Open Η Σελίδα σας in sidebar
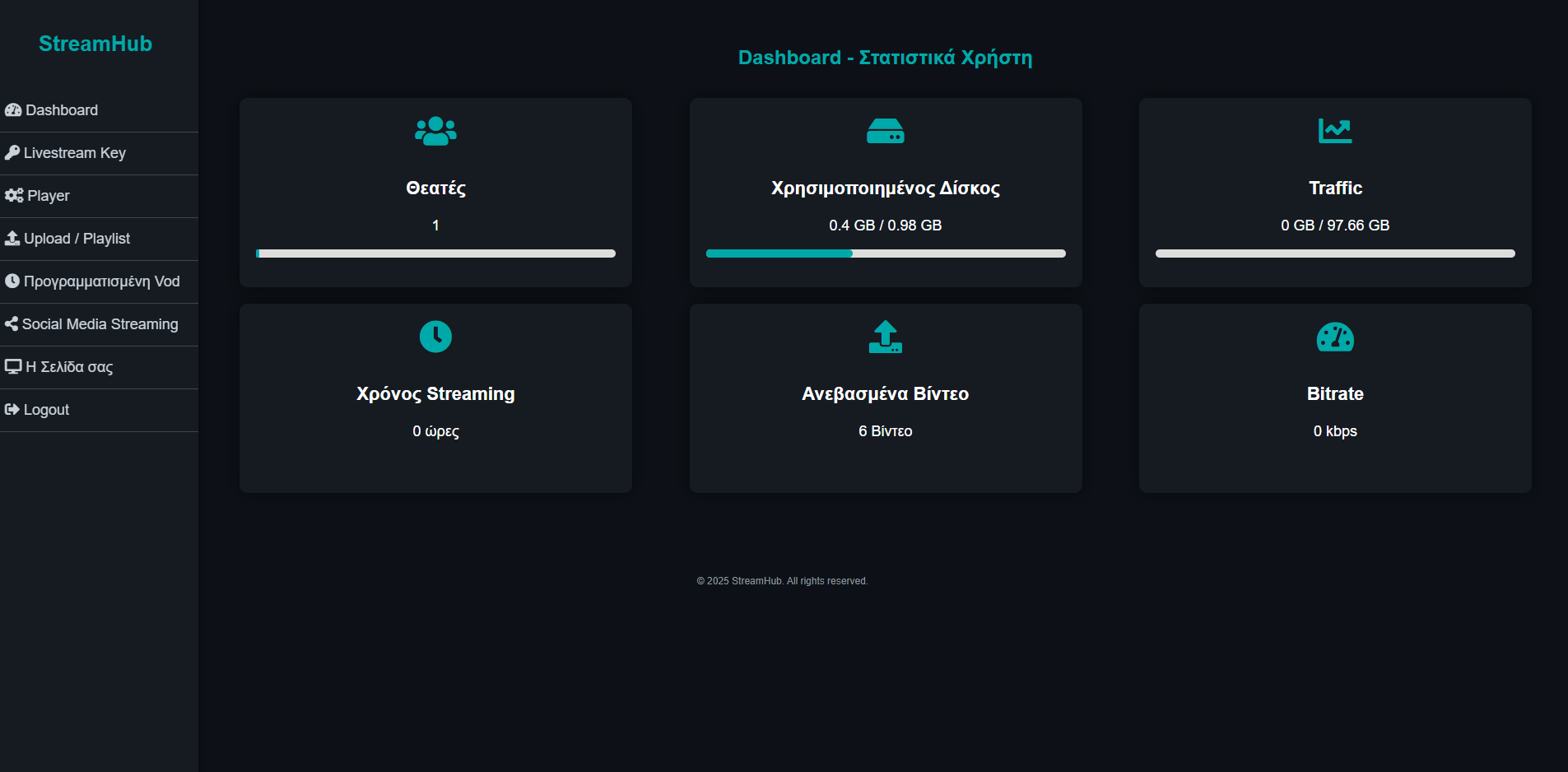This screenshot has width=1568, height=772. tap(69, 367)
